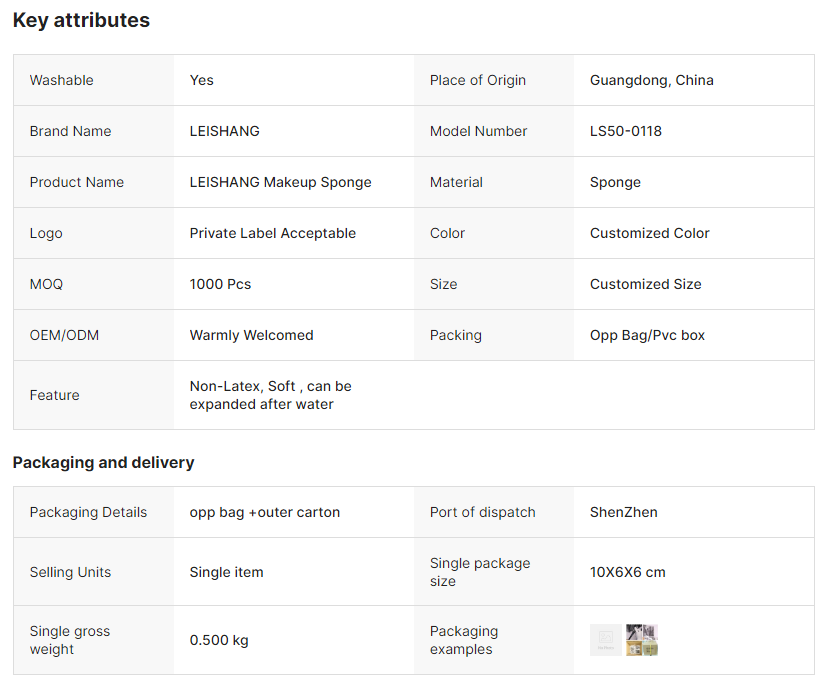Click the ShenZhen port of dispatch value
Image resolution: width=828 pixels, height=683 pixels.
coord(623,512)
